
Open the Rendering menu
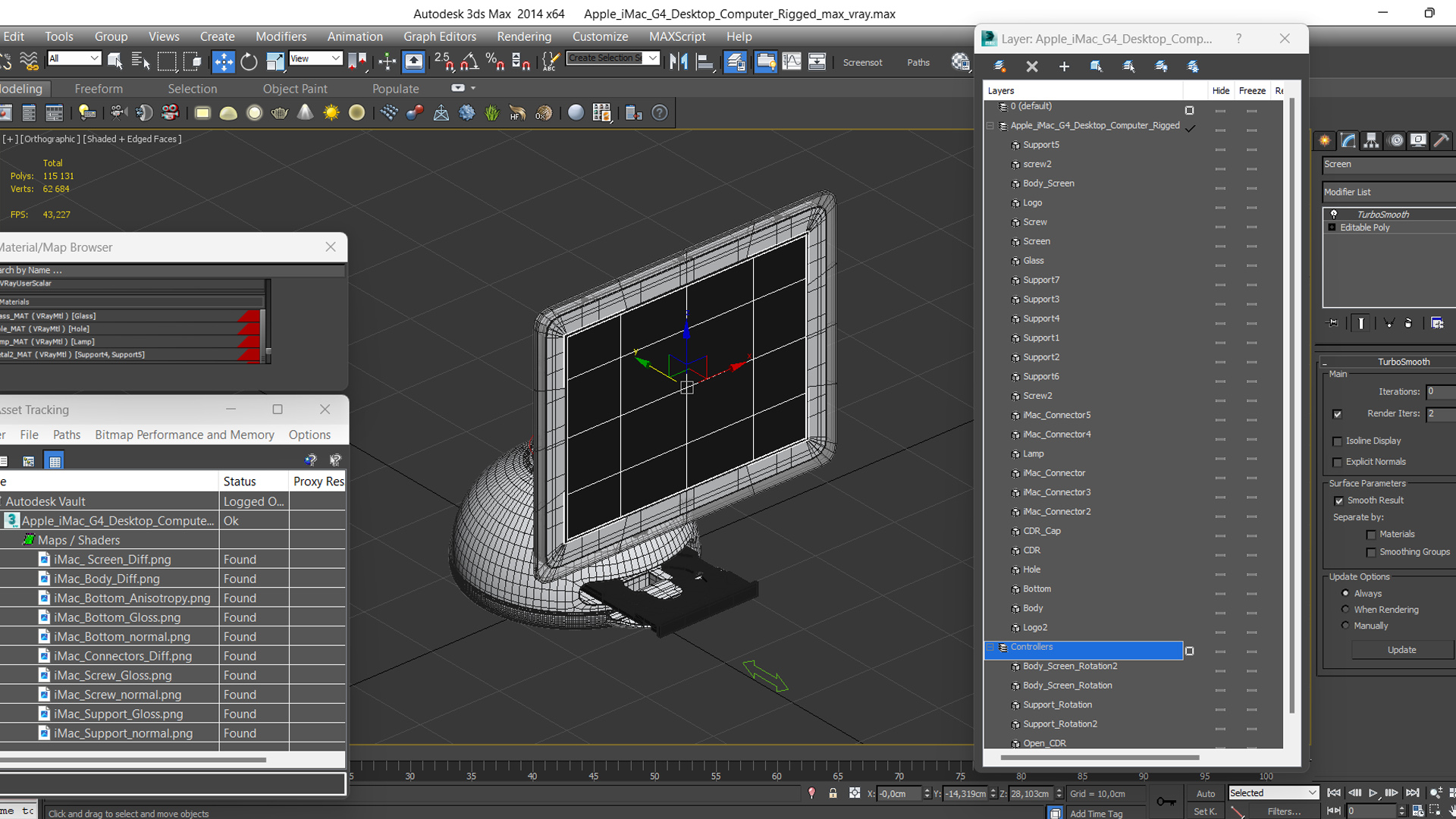(524, 36)
